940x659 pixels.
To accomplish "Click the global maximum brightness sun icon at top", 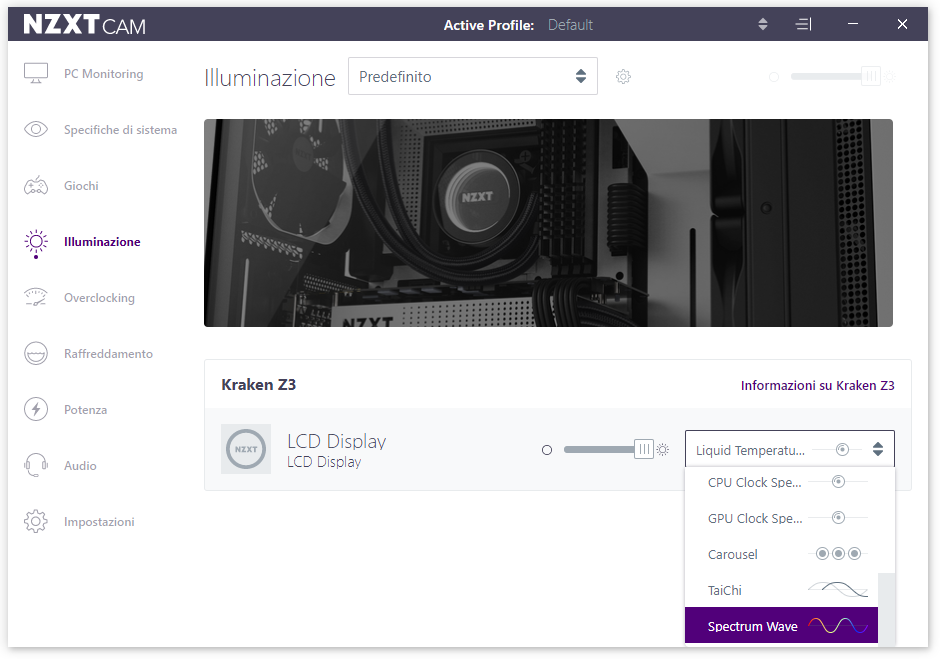I will 890,77.
